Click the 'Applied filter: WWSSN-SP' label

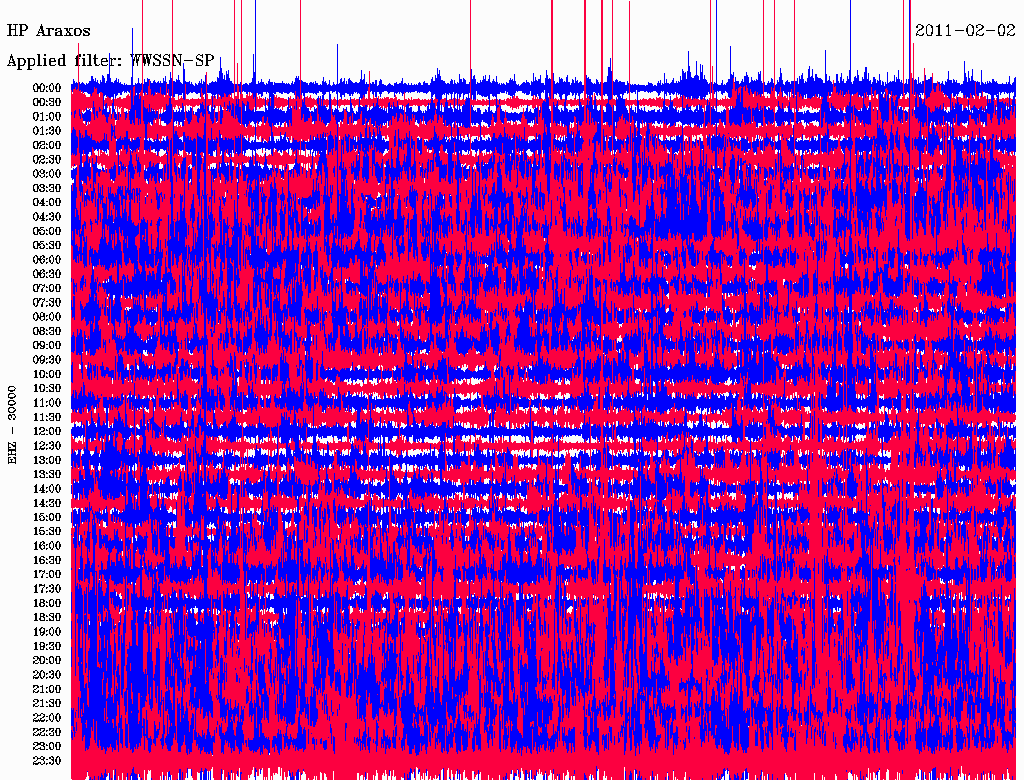(x=110, y=61)
